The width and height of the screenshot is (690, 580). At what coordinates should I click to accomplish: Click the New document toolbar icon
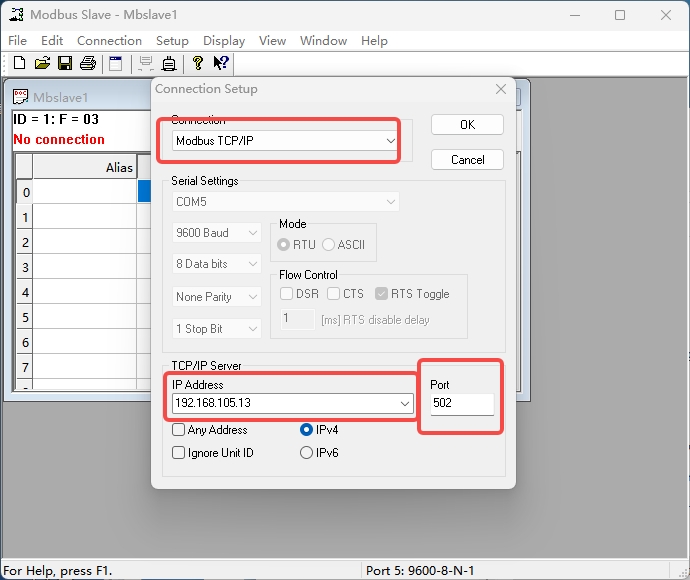click(x=19, y=64)
